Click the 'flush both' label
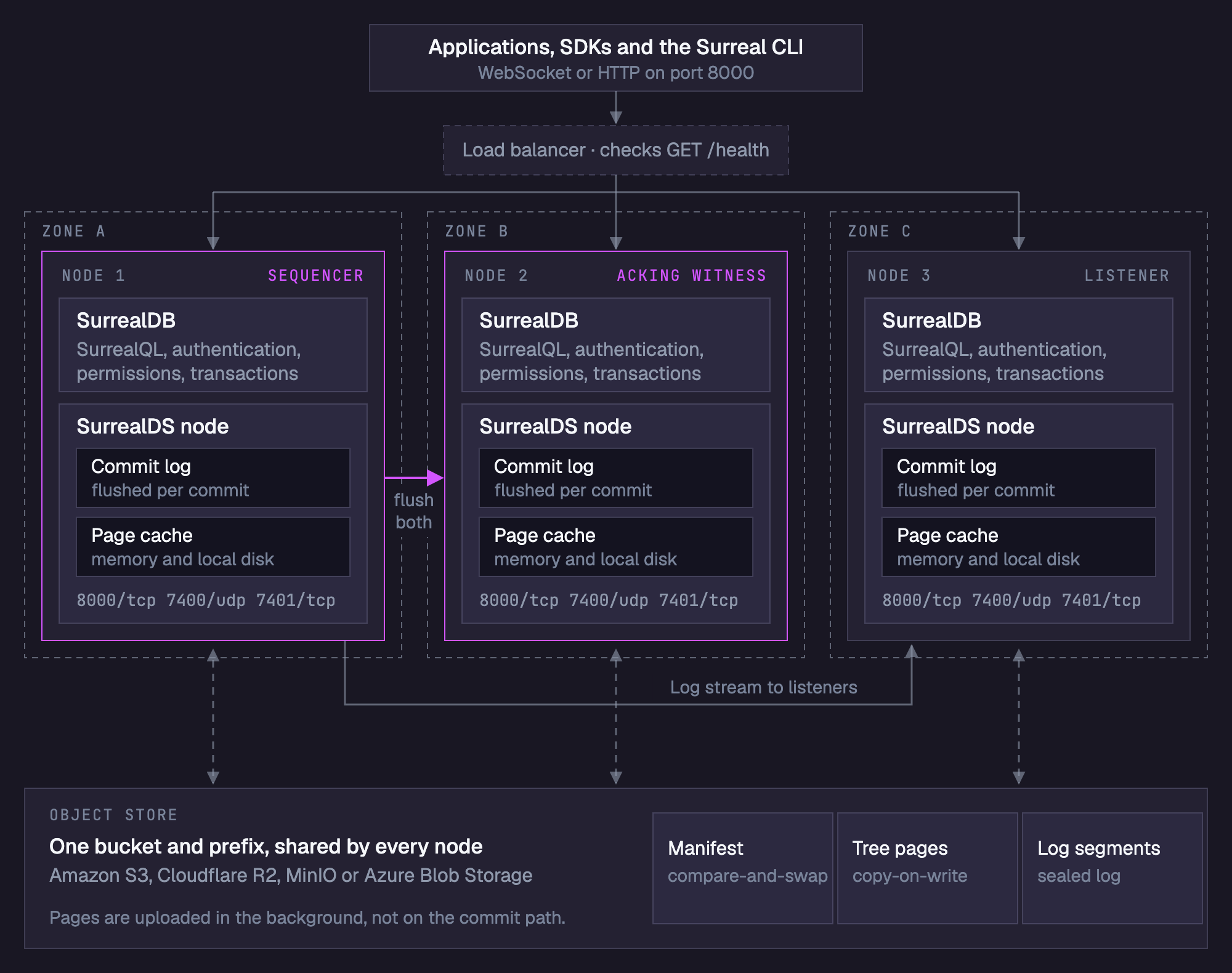 click(414, 511)
